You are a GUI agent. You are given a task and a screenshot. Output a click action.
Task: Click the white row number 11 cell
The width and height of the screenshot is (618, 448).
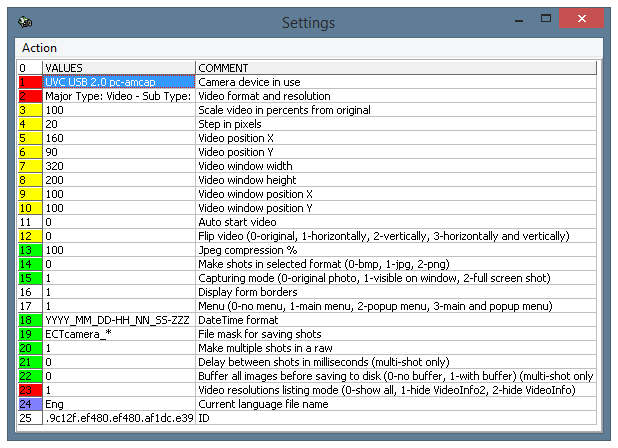[30, 222]
